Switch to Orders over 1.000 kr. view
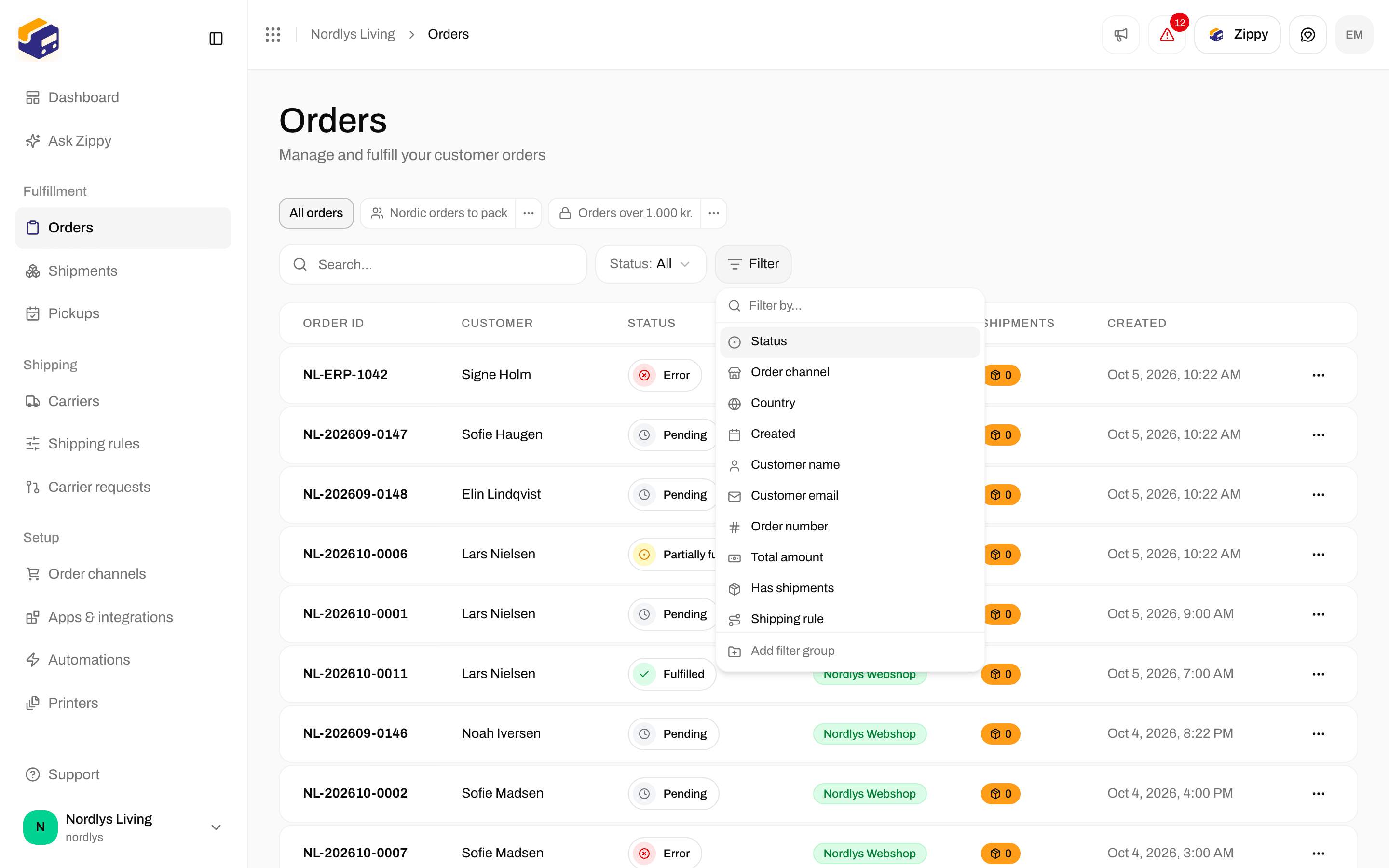The height and width of the screenshot is (868, 1389). click(625, 213)
